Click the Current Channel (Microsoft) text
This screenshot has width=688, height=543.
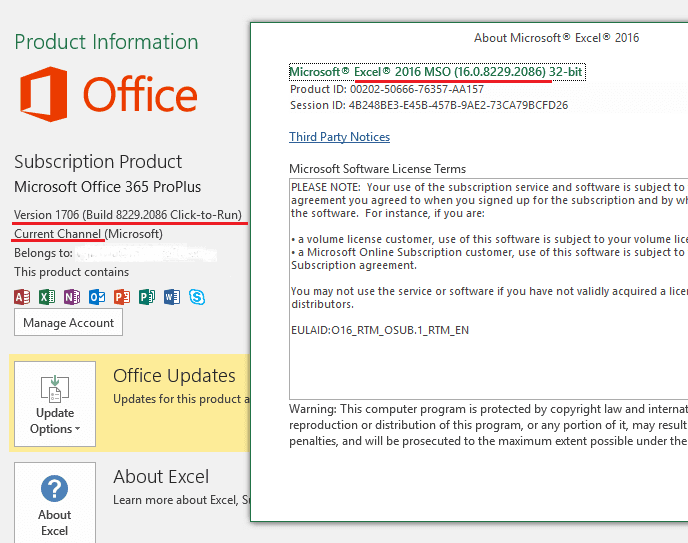[88, 234]
